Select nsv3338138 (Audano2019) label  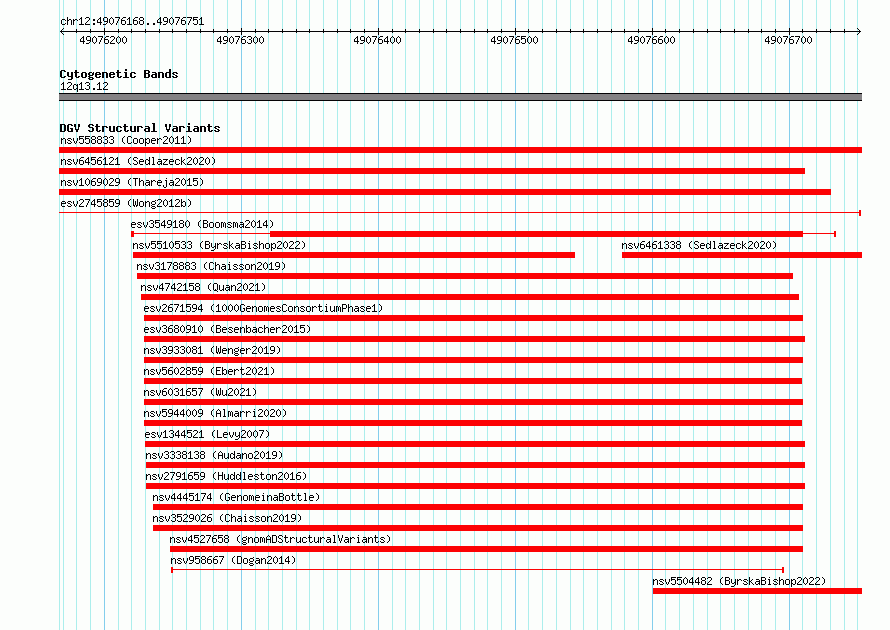pyautogui.click(x=214, y=455)
